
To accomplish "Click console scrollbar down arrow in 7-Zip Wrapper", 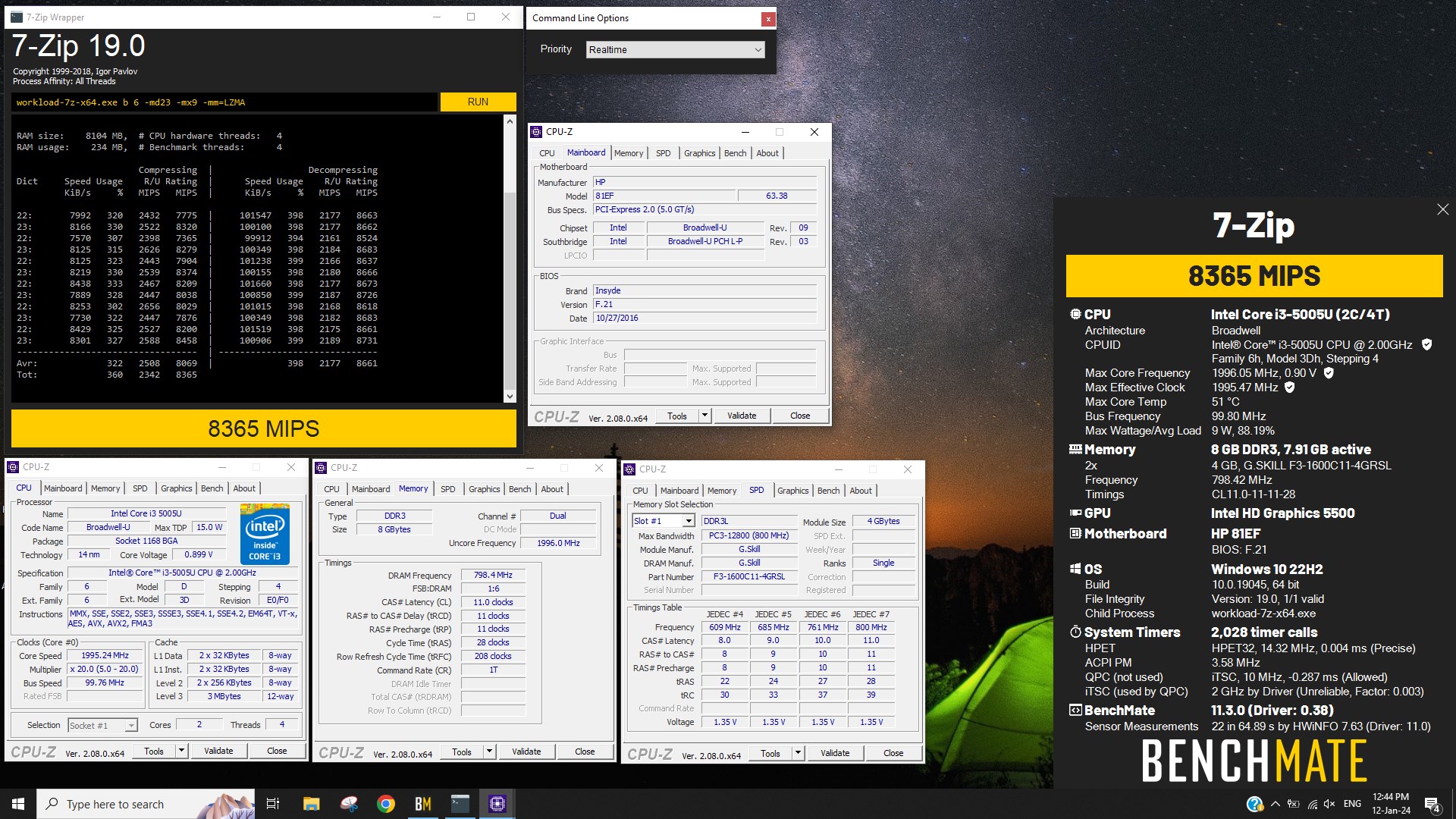I will 510,396.
